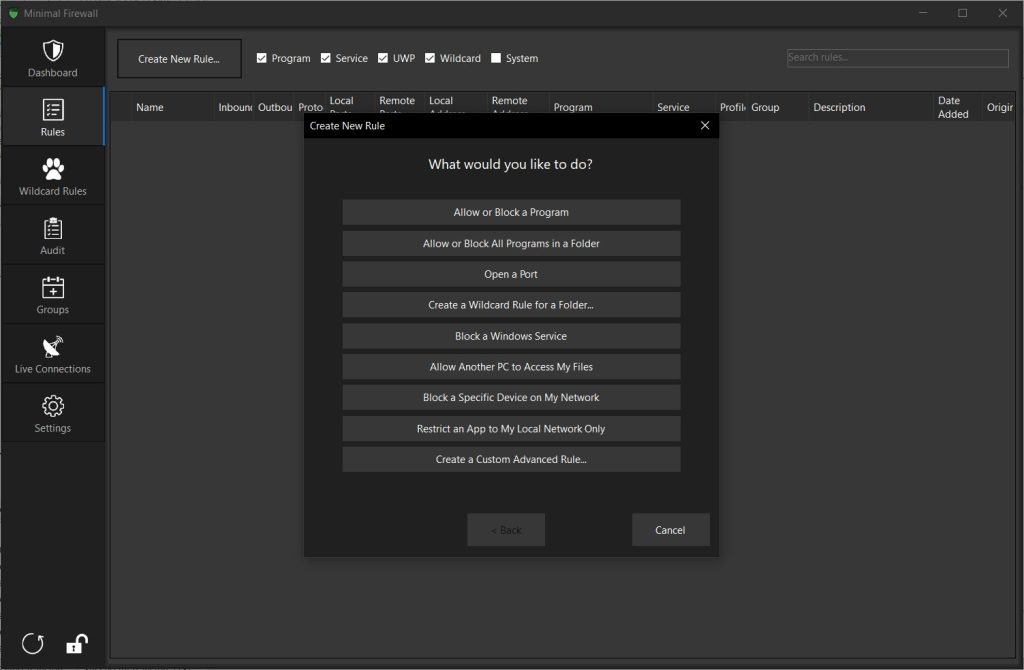Click the Cancel button in dialog
This screenshot has height=670, width=1024.
tap(671, 530)
